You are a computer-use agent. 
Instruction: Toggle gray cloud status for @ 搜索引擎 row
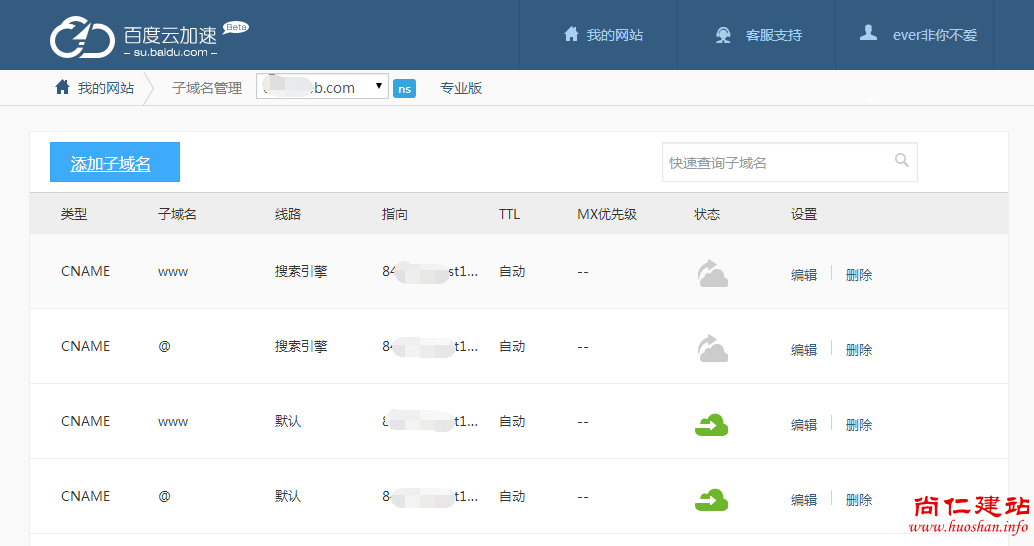pos(712,348)
